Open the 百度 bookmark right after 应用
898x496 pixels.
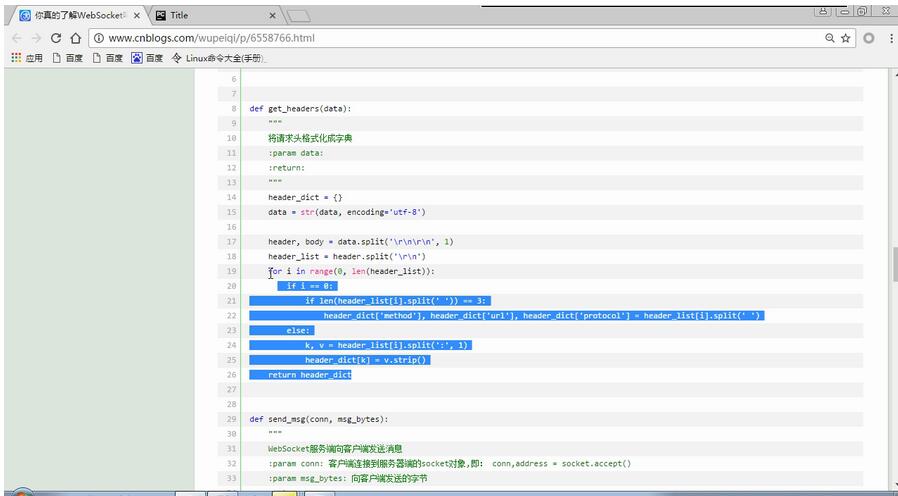click(68, 58)
